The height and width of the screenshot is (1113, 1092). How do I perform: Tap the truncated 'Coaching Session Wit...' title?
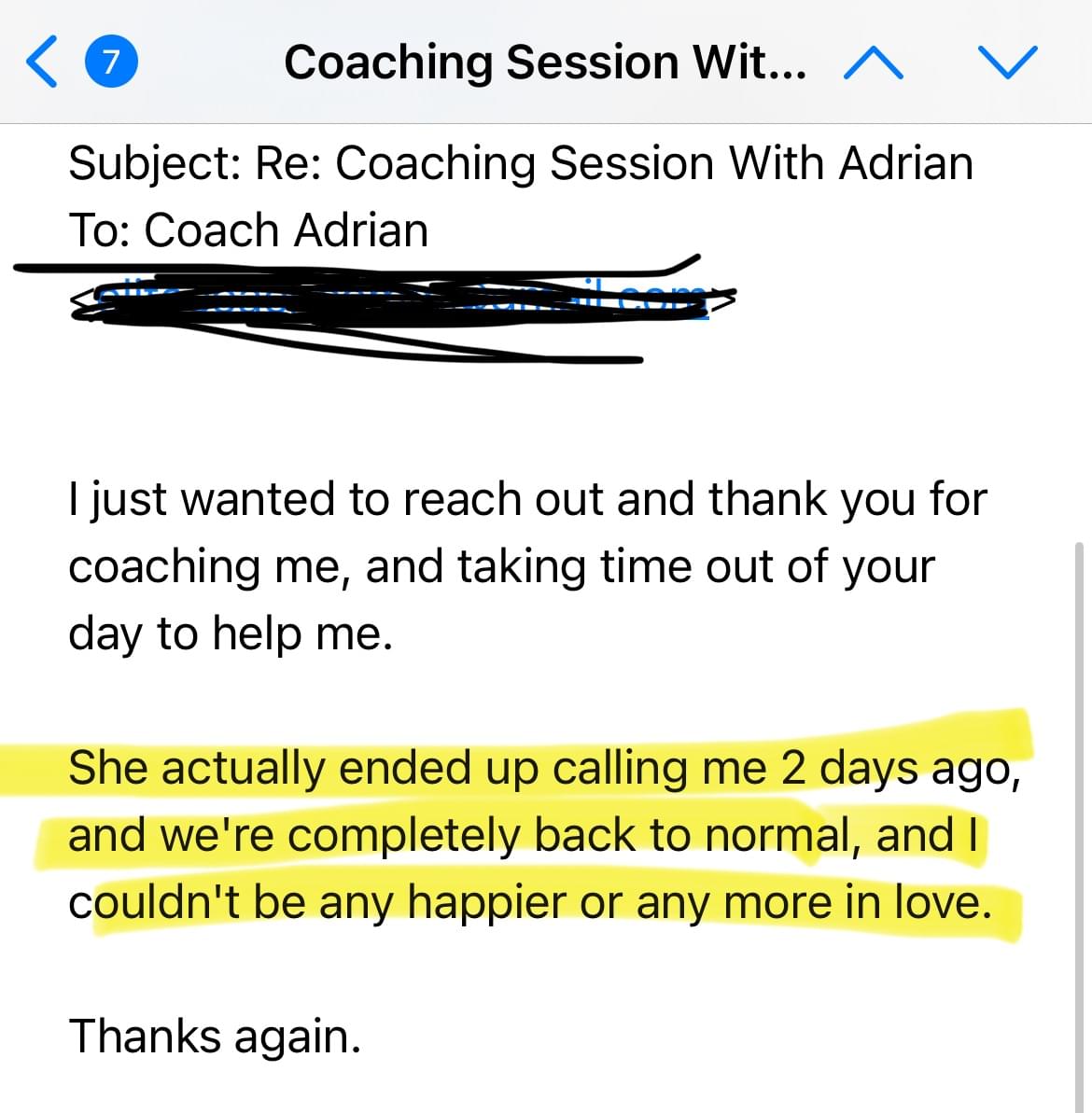[544, 63]
